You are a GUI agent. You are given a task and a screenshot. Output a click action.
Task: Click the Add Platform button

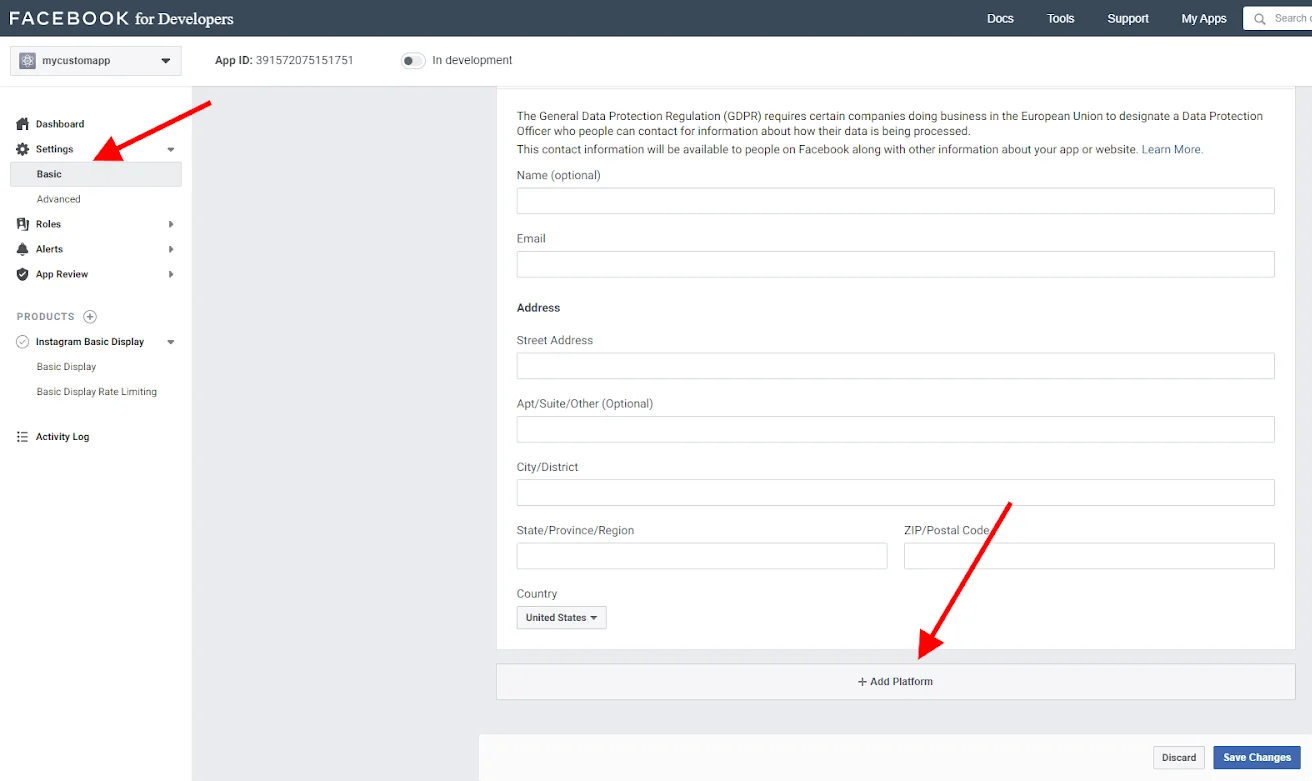point(896,682)
